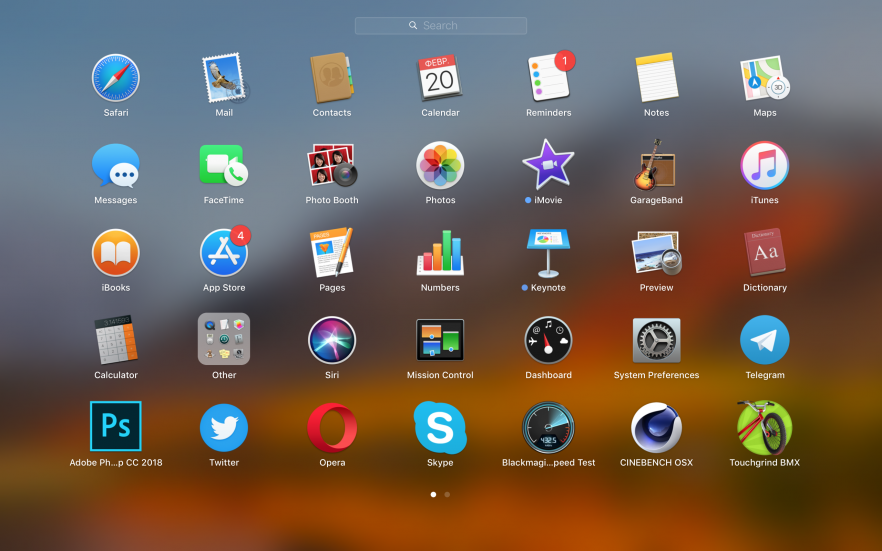Launch iTunes
This screenshot has height=551, width=882.
pyautogui.click(x=764, y=165)
